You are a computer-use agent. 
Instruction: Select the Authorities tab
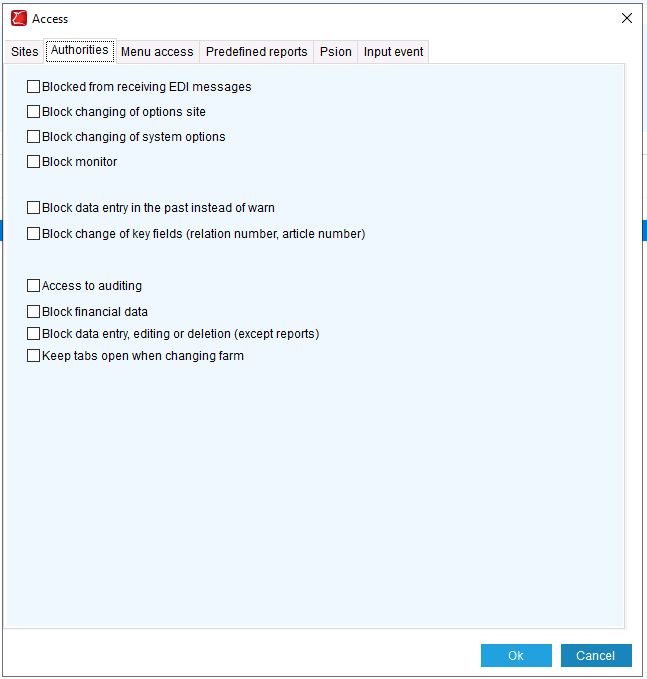coord(80,50)
